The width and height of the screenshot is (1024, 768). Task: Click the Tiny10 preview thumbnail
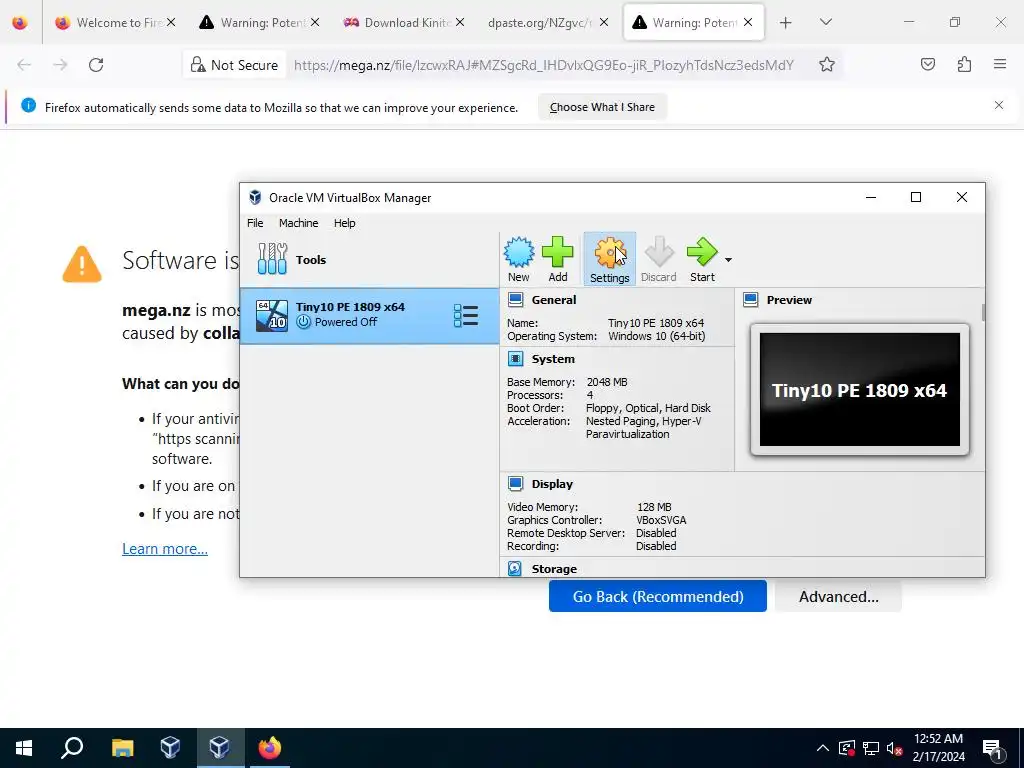859,390
